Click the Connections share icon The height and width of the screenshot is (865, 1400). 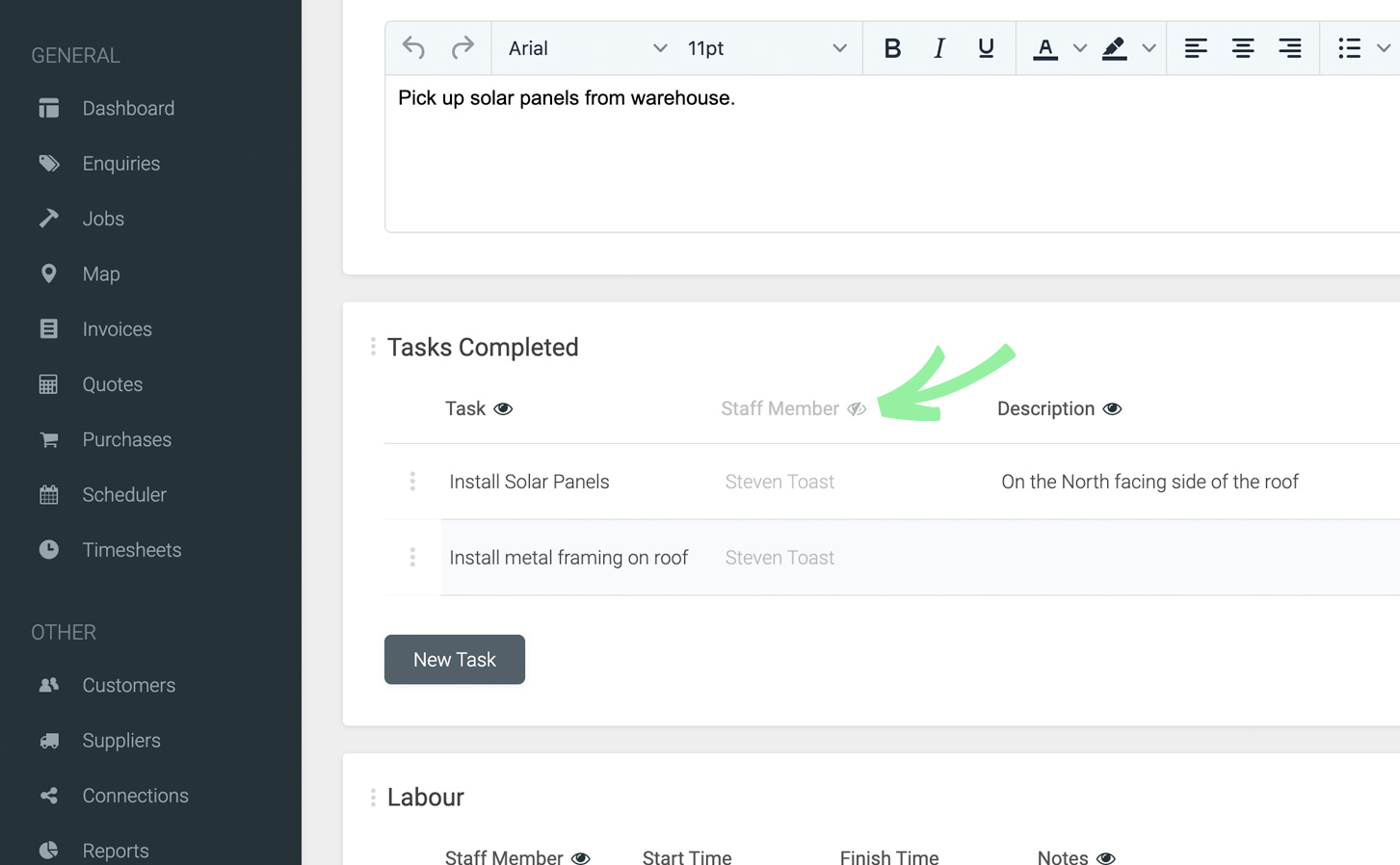click(48, 796)
